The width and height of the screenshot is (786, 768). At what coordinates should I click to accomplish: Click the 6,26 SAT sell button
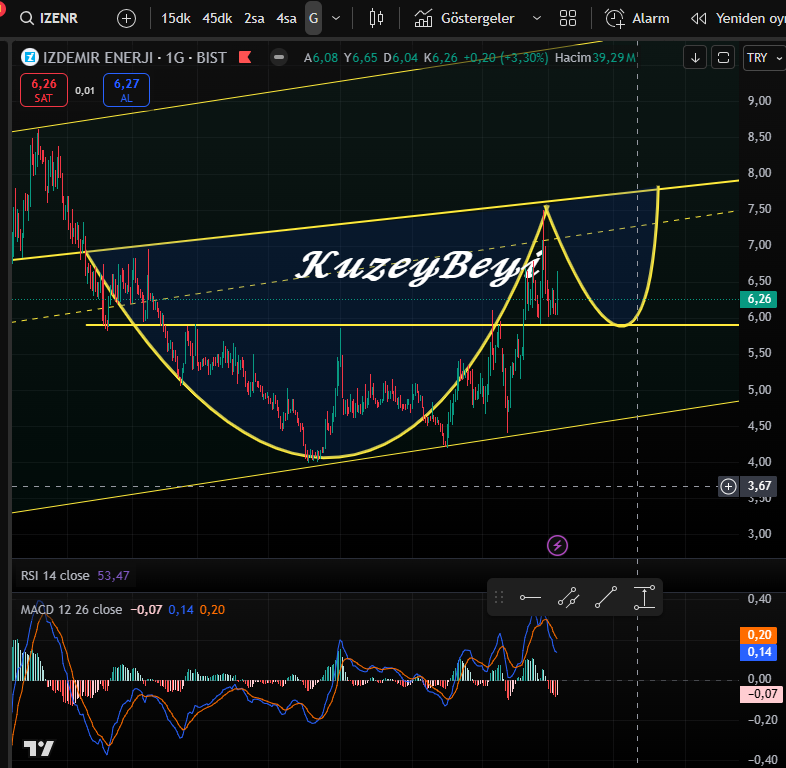pos(44,90)
